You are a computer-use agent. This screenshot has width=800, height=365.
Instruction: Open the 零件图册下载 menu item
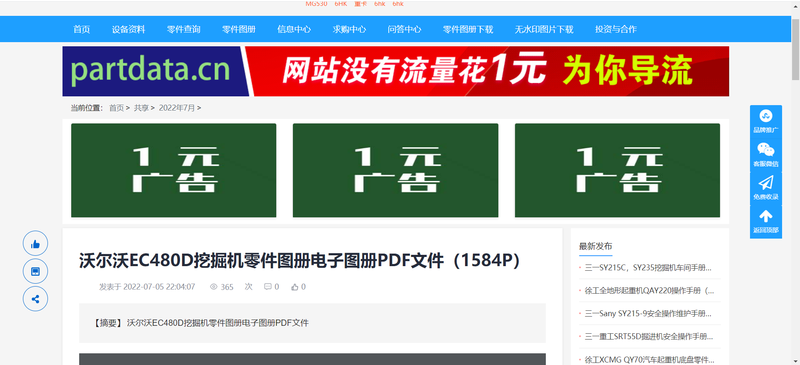468,29
